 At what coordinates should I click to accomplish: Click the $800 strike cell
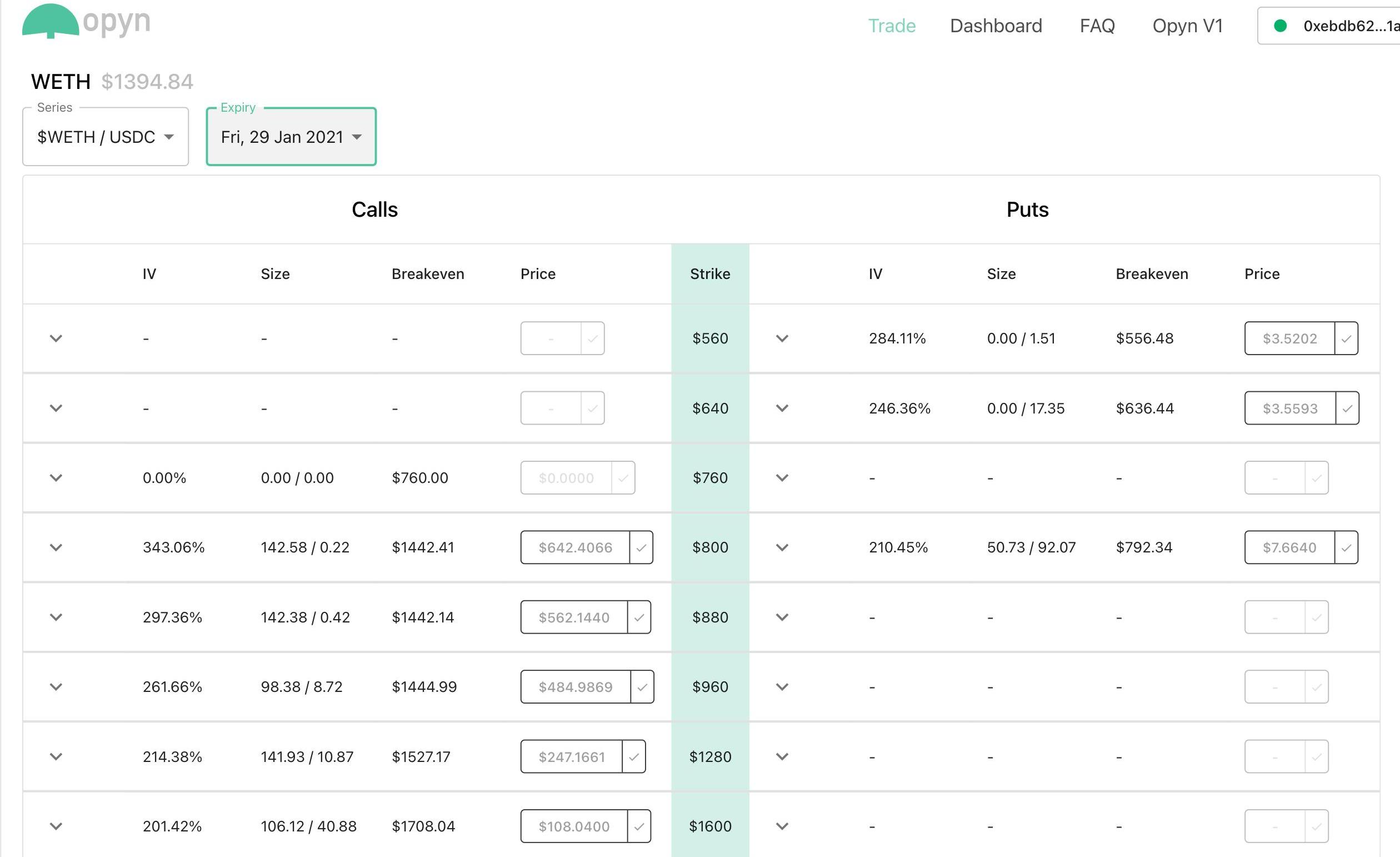tap(710, 547)
